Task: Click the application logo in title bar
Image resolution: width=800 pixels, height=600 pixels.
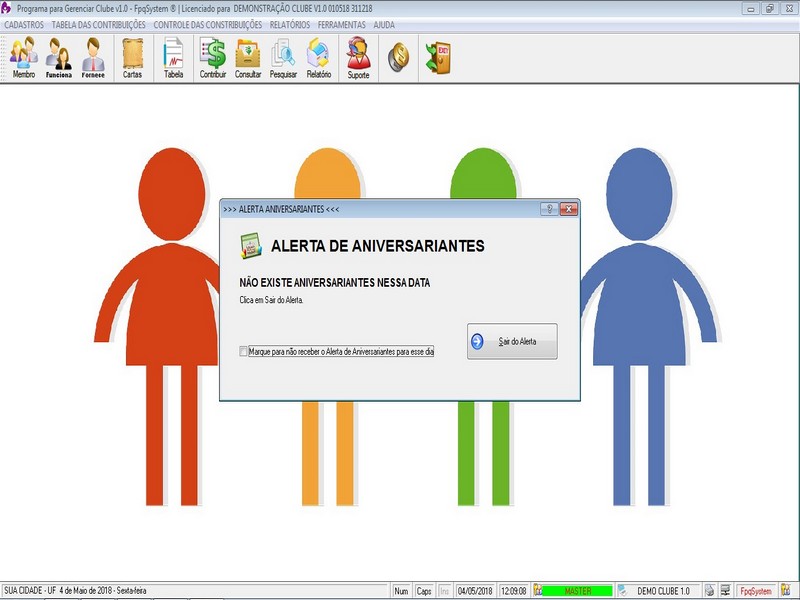Action: 6,8
